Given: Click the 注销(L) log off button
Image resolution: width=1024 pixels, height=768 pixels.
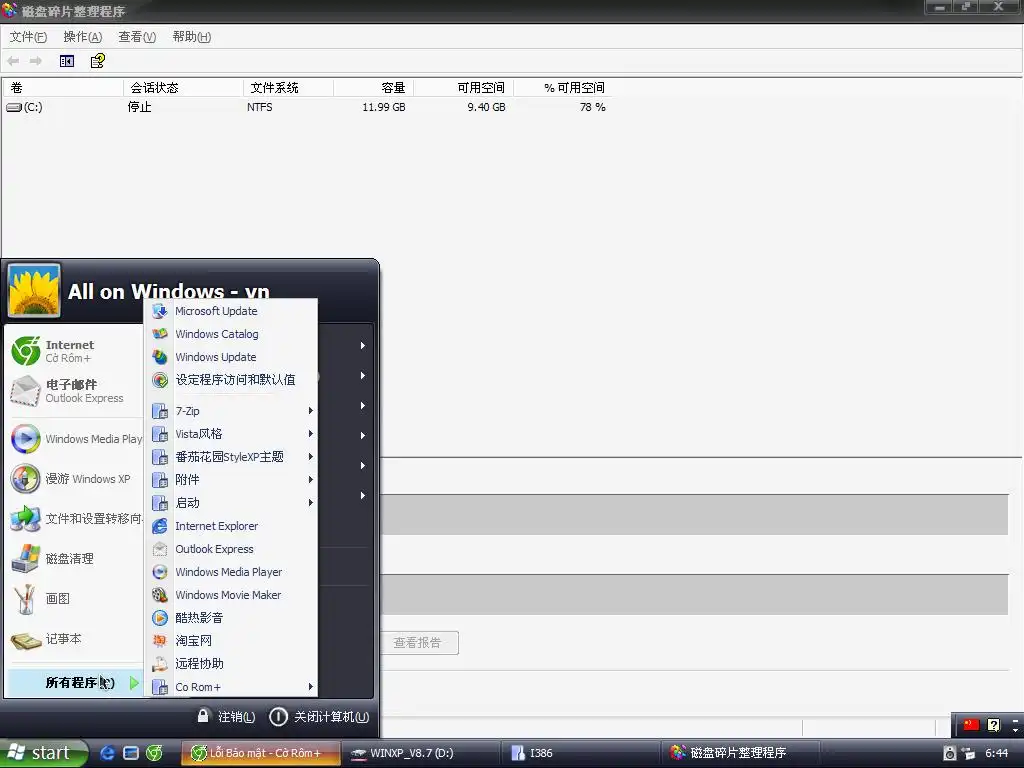Looking at the screenshot, I should (226, 716).
